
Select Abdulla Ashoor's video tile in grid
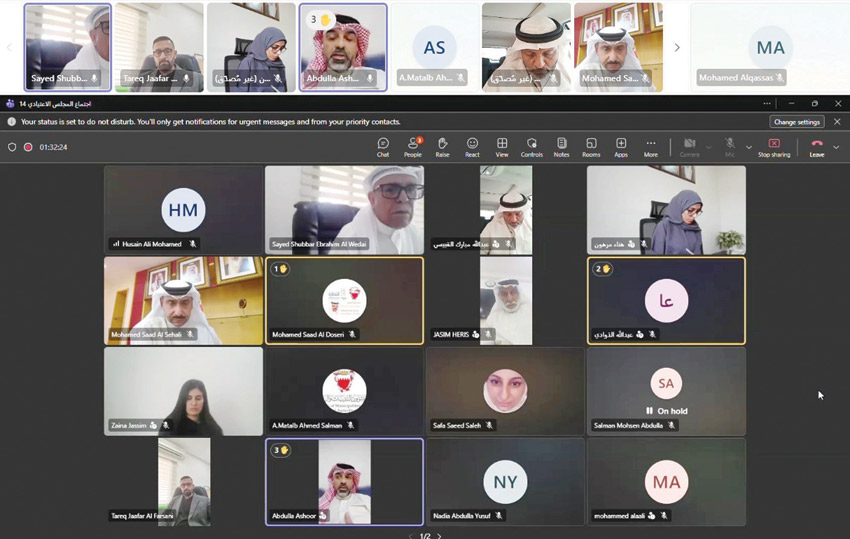coord(344,482)
